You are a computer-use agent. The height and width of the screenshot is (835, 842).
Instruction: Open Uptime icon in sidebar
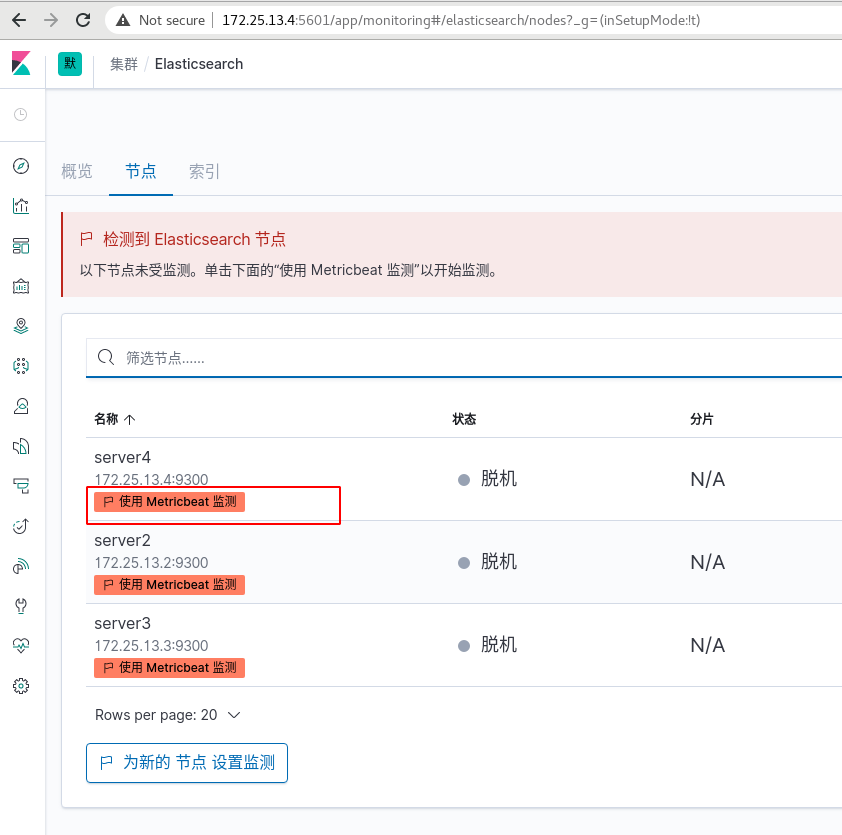(21, 526)
